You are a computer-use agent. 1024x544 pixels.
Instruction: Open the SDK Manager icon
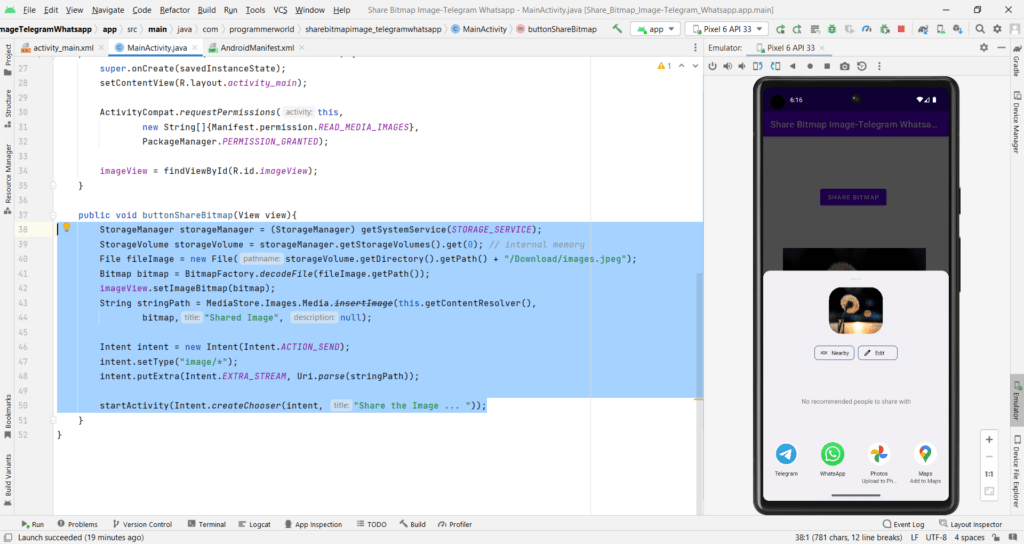tap(957, 29)
